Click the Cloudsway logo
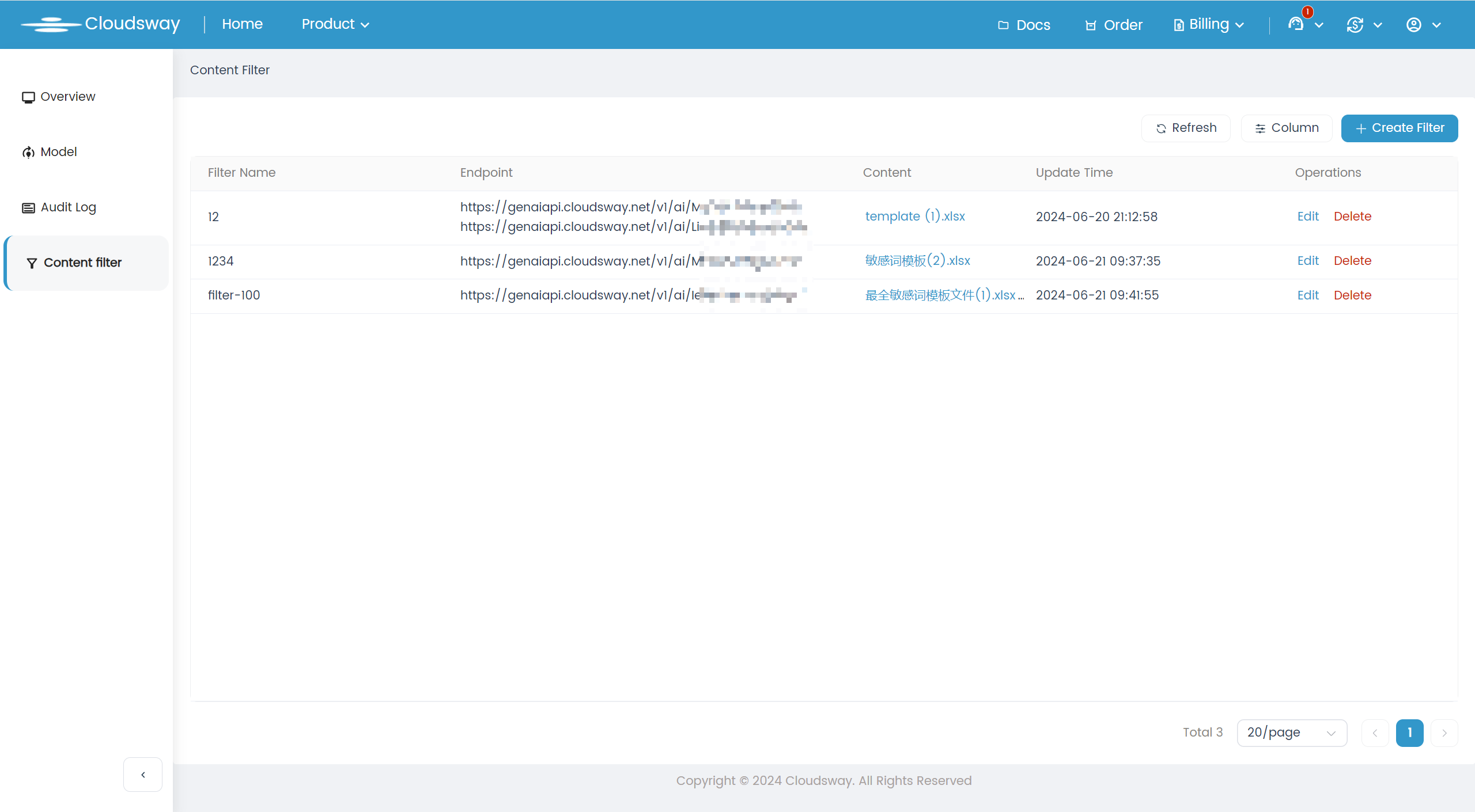1475x812 pixels. pyautogui.click(x=101, y=24)
